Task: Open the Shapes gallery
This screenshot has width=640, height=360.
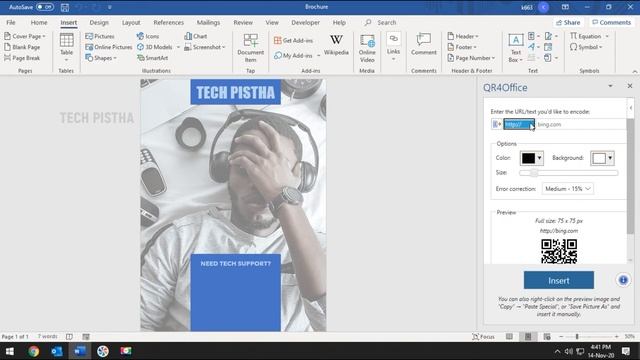Action: pyautogui.click(x=101, y=58)
